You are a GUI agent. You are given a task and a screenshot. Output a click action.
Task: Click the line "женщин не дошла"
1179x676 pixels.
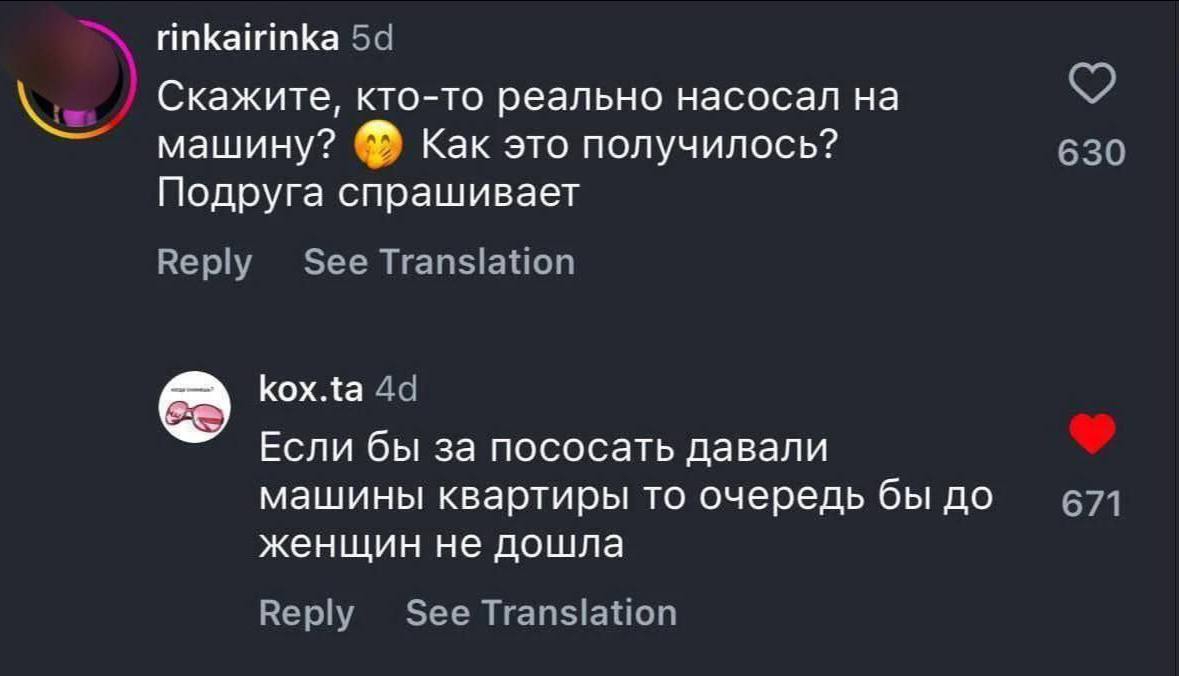click(441, 544)
